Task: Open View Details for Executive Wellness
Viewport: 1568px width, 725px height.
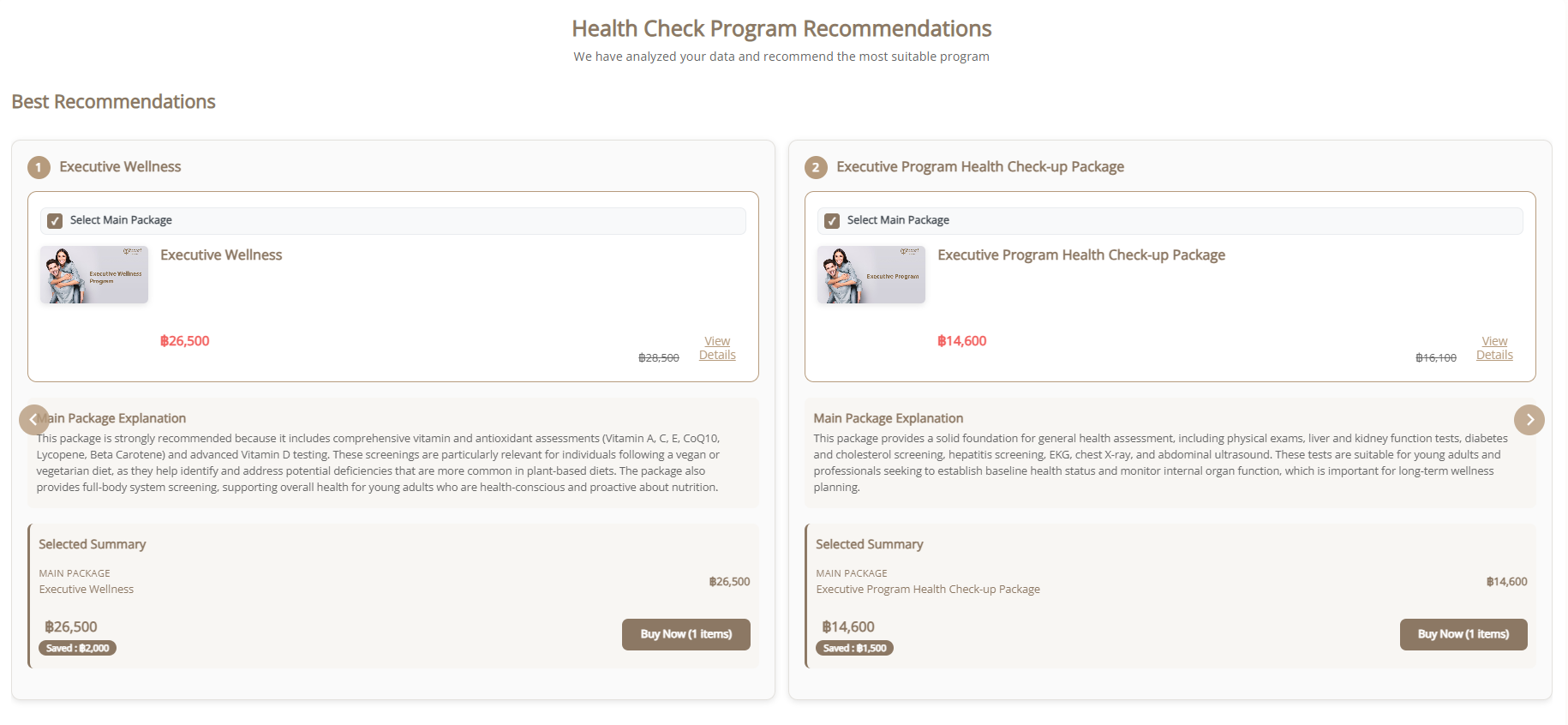Action: [x=717, y=347]
